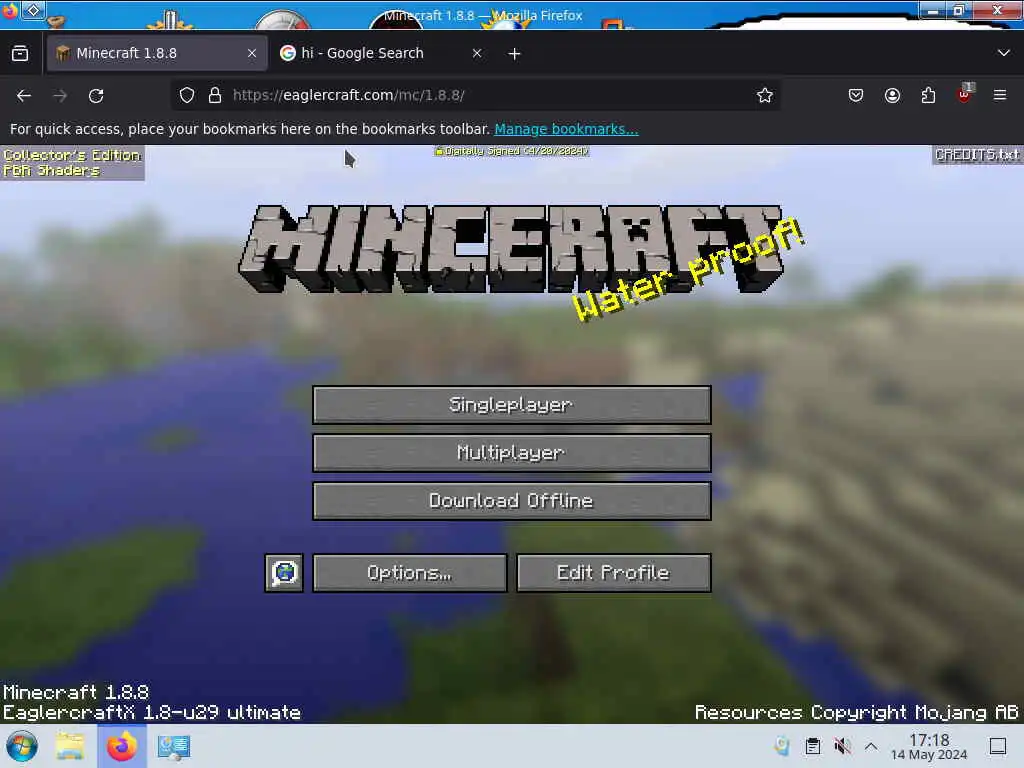Click the first system tray icon left of the clipboard
Screen dimensions: 1024x768
782,746
